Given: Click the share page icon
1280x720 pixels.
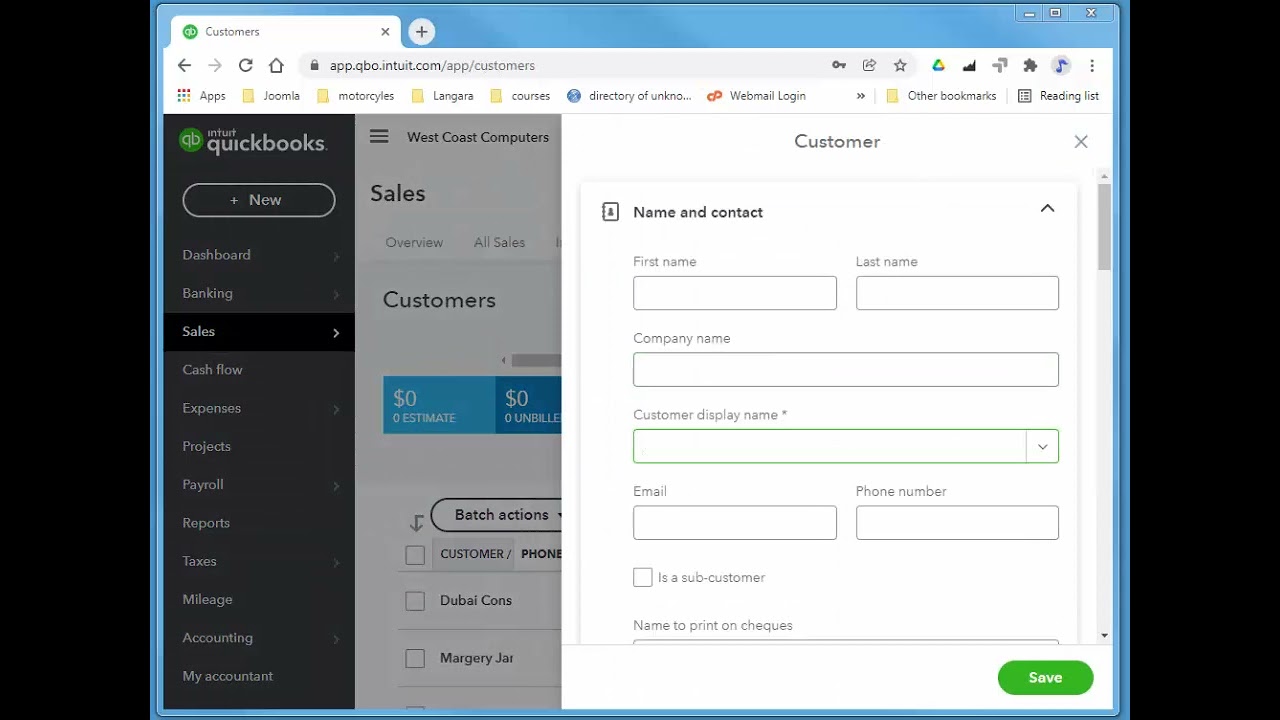Looking at the screenshot, I should 869,65.
